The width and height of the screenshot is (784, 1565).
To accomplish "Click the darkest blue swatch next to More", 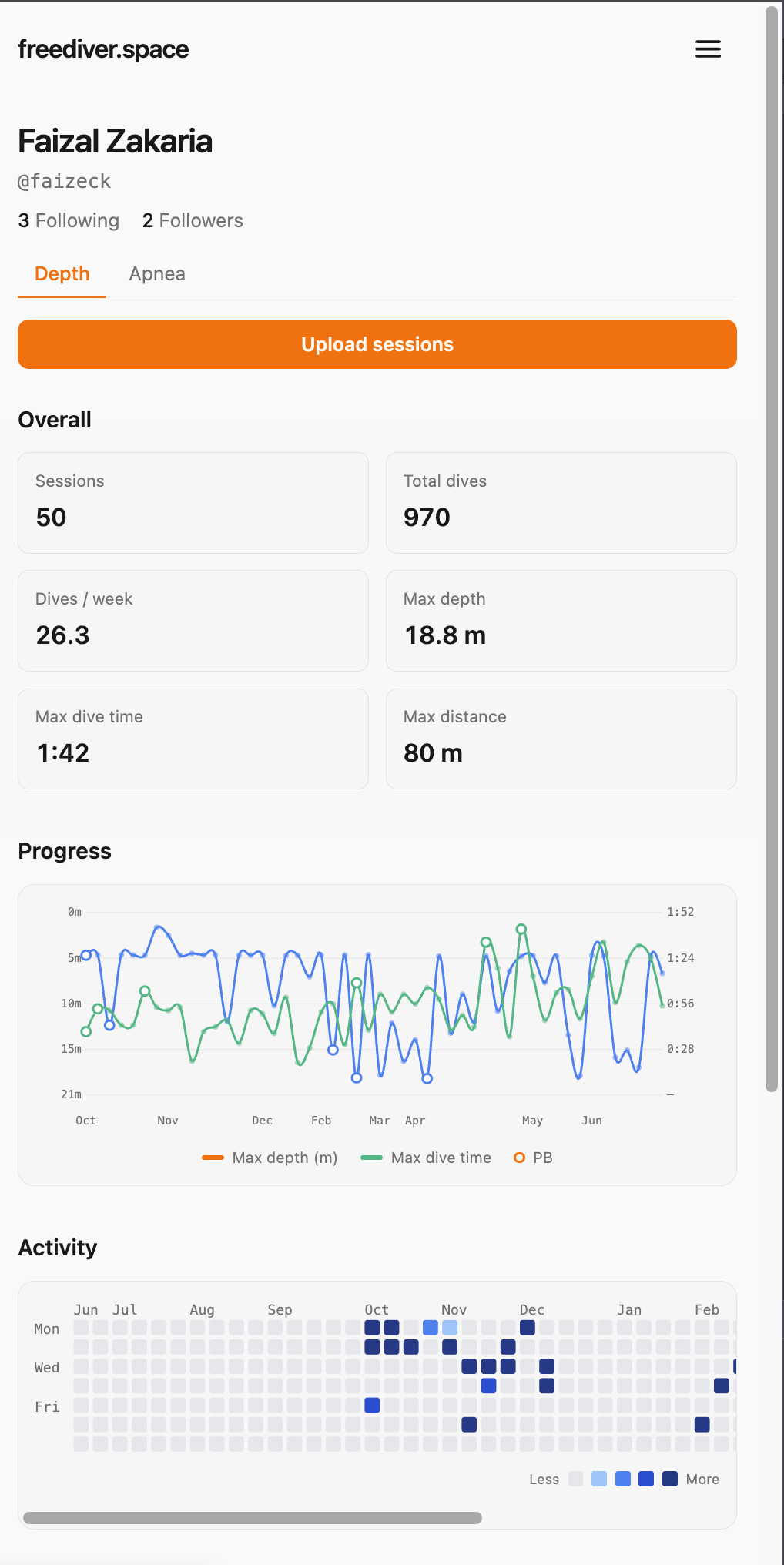I will coord(670,1479).
